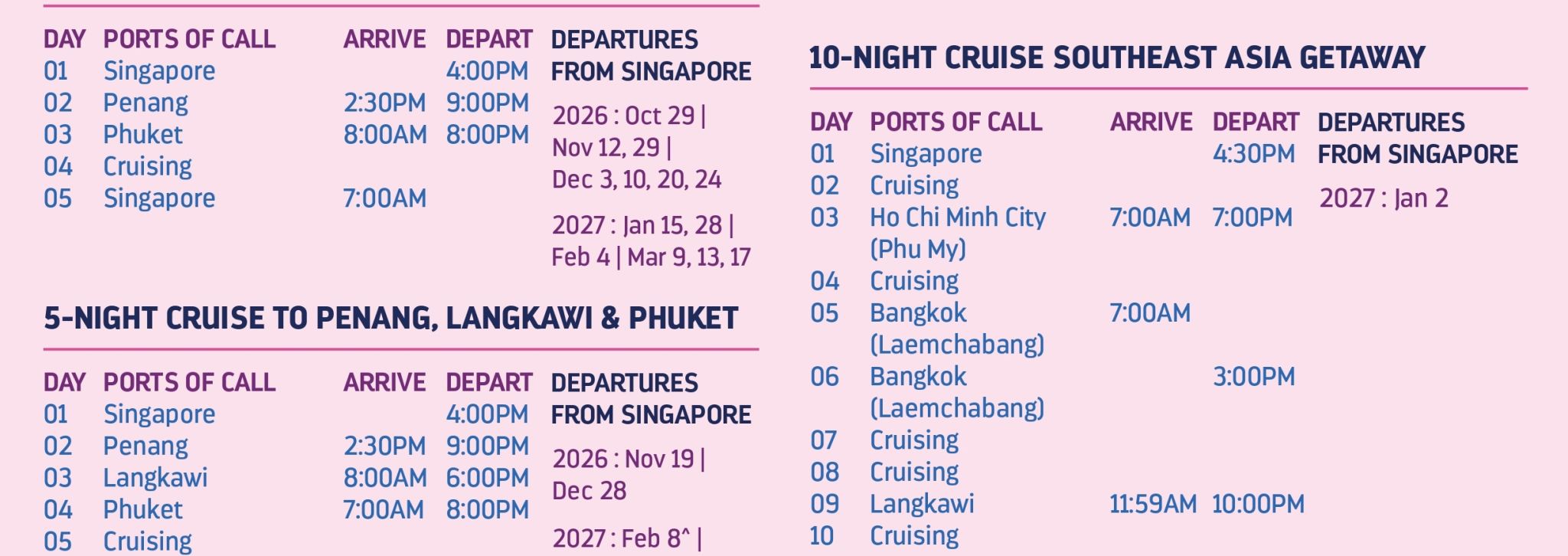Screen dimensions: 1568x556
Task: Click Feb 4 | Mar 9, 13, 17 dates
Action: point(652,257)
